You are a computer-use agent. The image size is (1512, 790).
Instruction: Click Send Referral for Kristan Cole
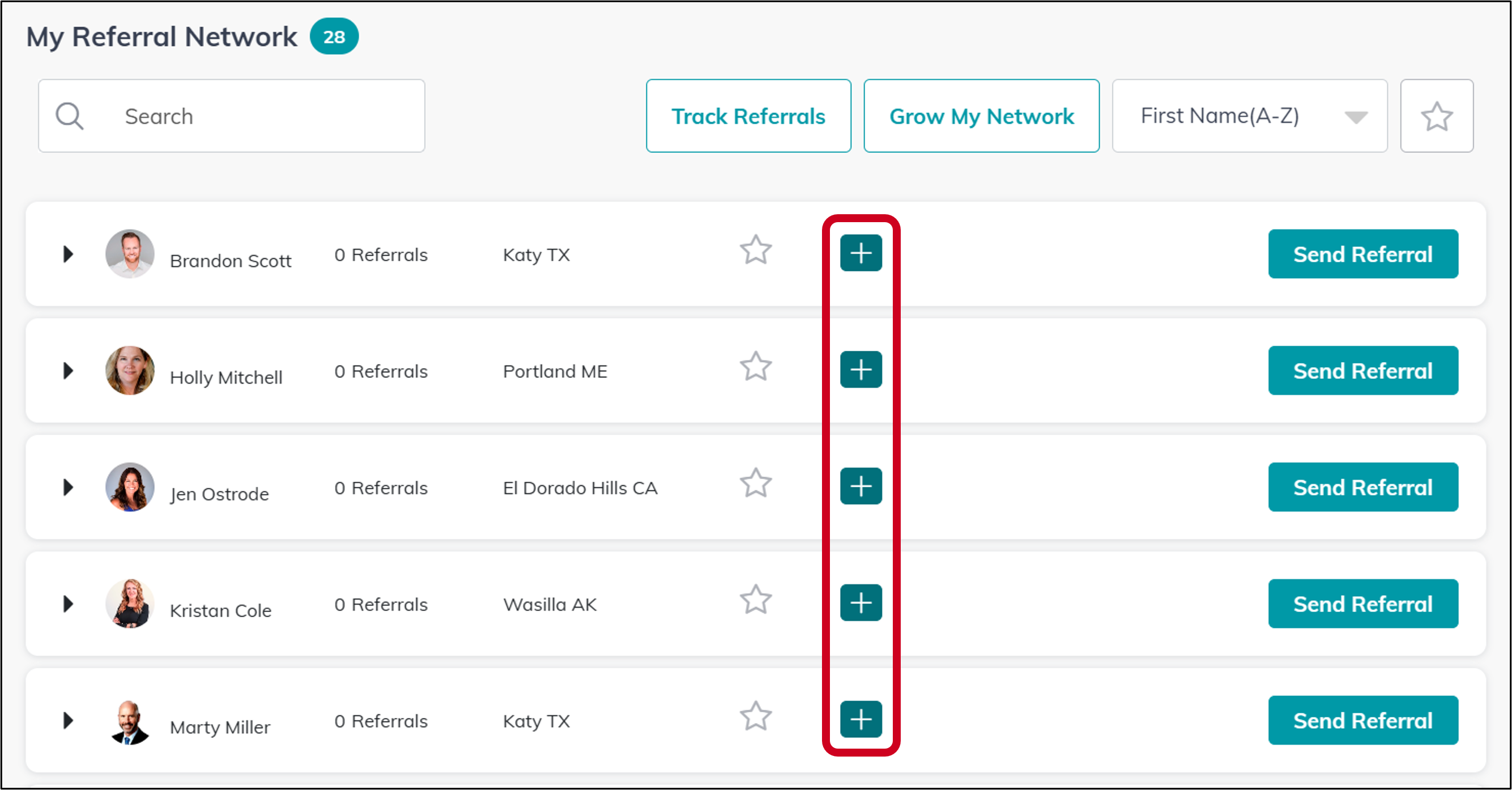coord(1363,604)
